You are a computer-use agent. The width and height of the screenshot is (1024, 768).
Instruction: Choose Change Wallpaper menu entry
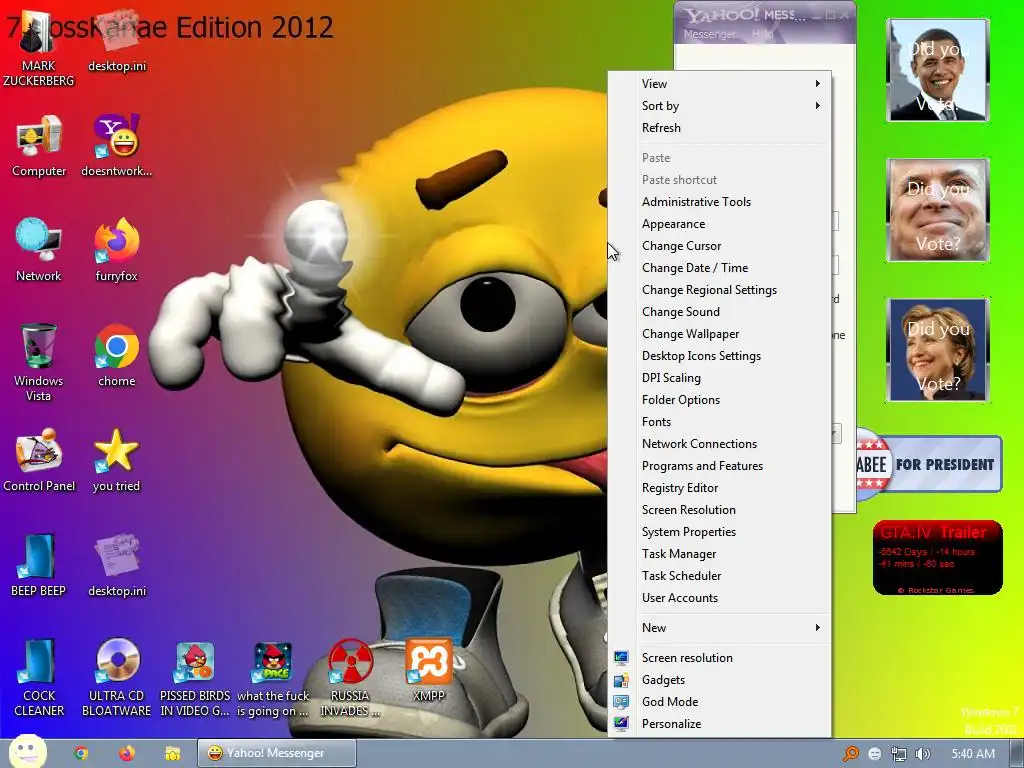[720, 334]
